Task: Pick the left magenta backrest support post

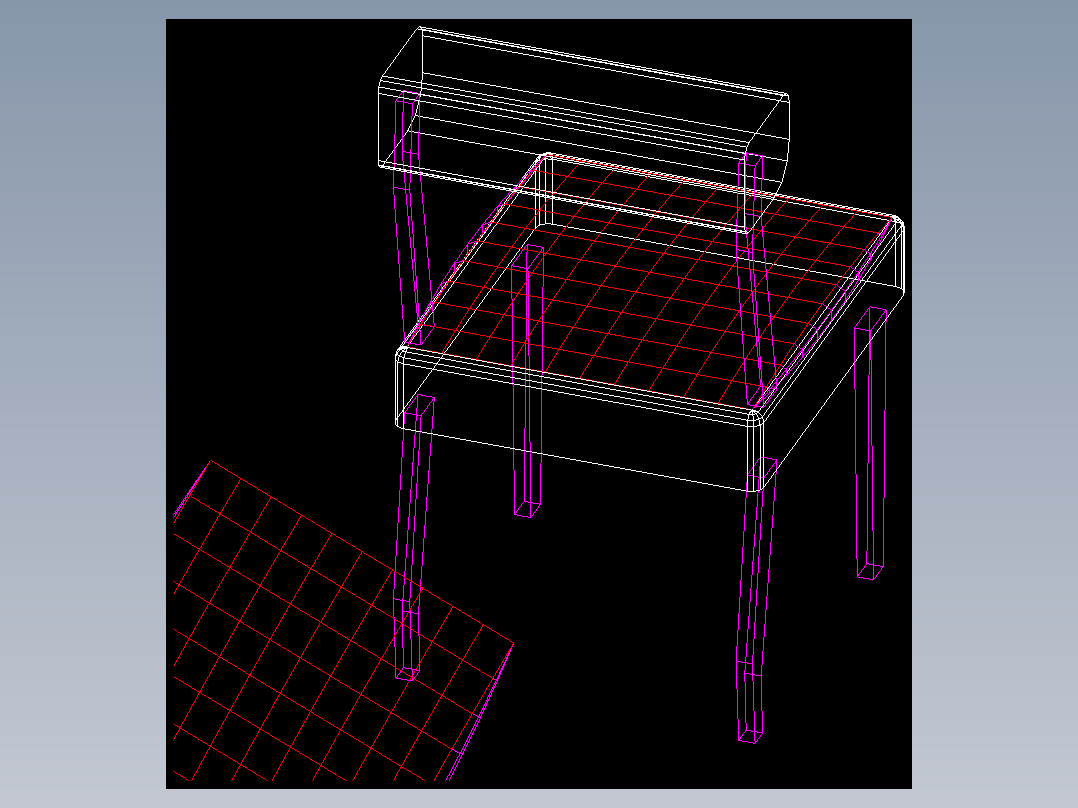Action: pyautogui.click(x=413, y=218)
